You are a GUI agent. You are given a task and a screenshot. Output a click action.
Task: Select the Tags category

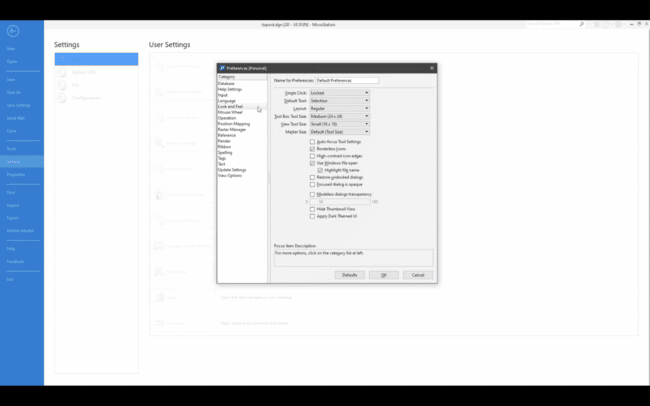point(222,158)
